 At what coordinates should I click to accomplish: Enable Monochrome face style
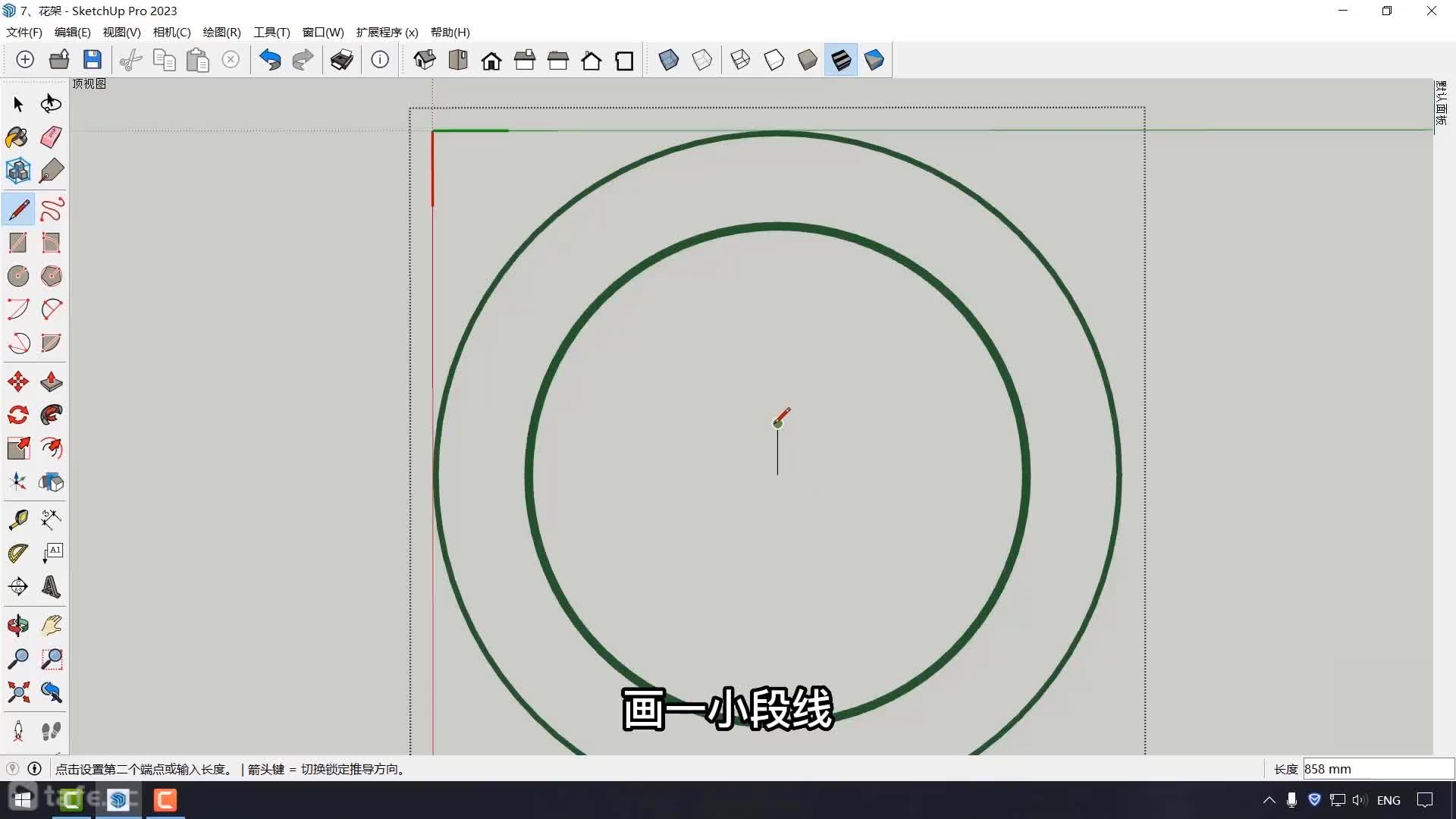pyautogui.click(x=874, y=60)
